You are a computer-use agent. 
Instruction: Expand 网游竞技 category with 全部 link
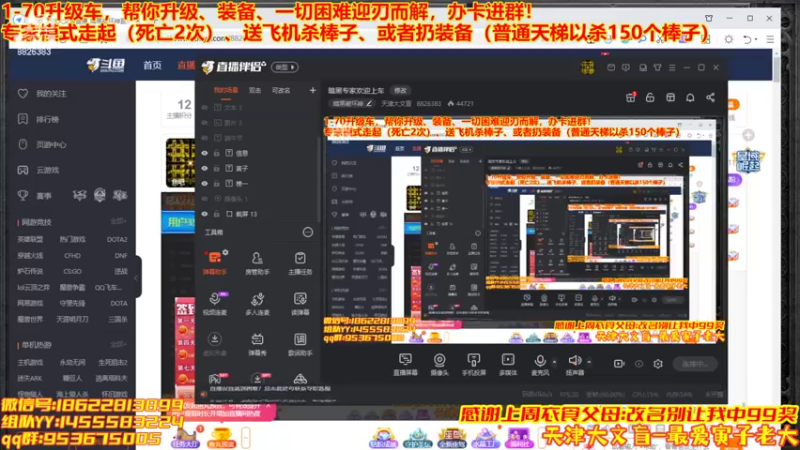coord(118,221)
